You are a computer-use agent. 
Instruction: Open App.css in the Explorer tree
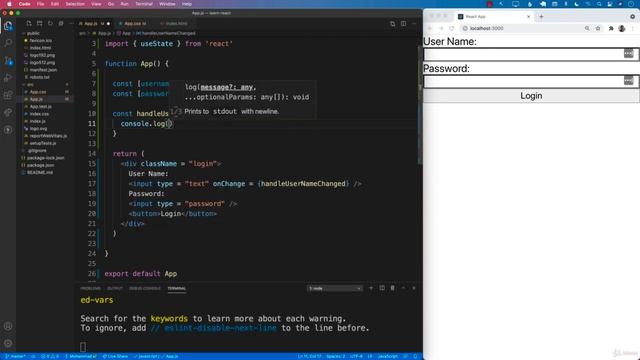[x=38, y=92]
